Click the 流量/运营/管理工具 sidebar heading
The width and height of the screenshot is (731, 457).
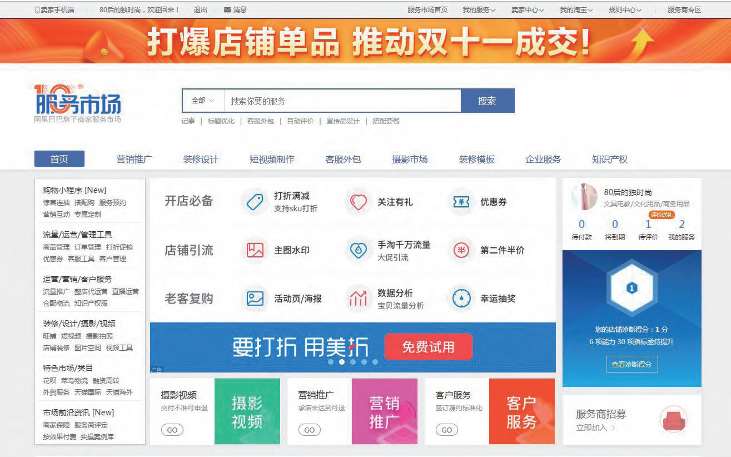point(77,234)
